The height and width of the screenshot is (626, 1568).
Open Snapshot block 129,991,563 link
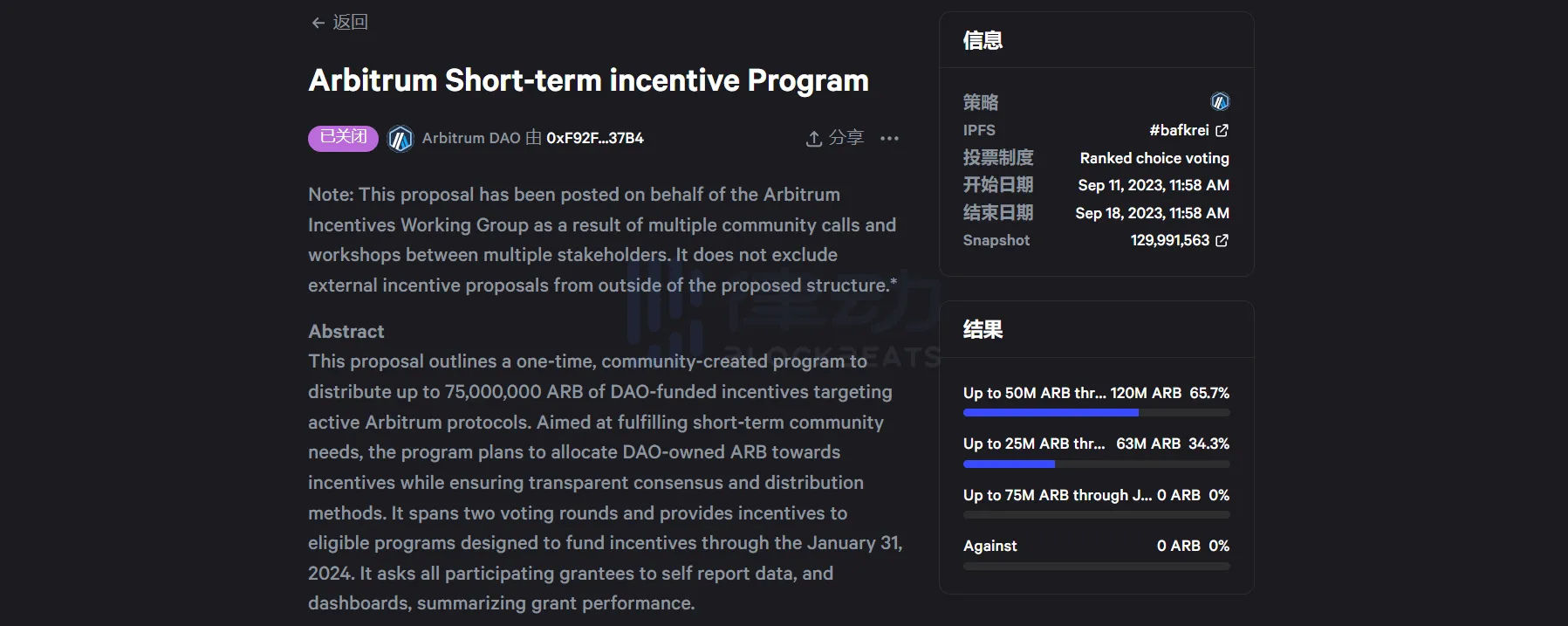[x=1169, y=240]
